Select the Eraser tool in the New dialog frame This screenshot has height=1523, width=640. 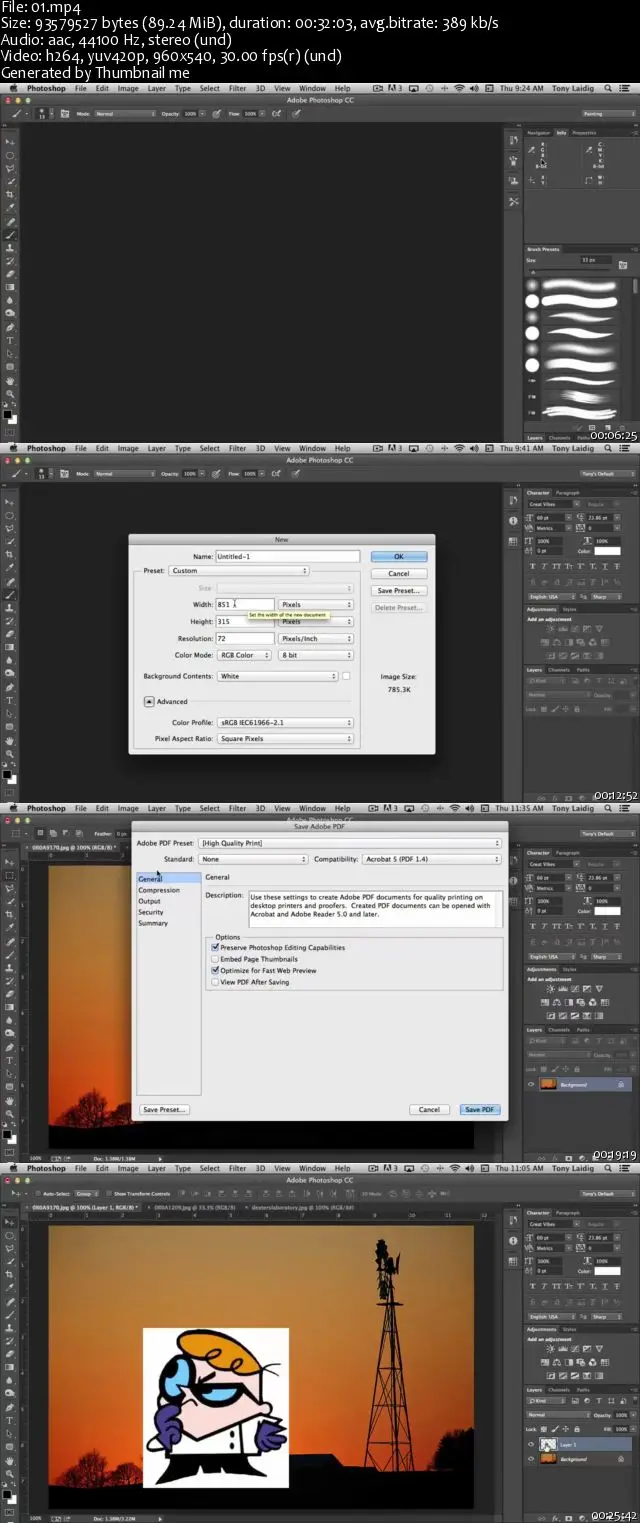(x=10, y=634)
